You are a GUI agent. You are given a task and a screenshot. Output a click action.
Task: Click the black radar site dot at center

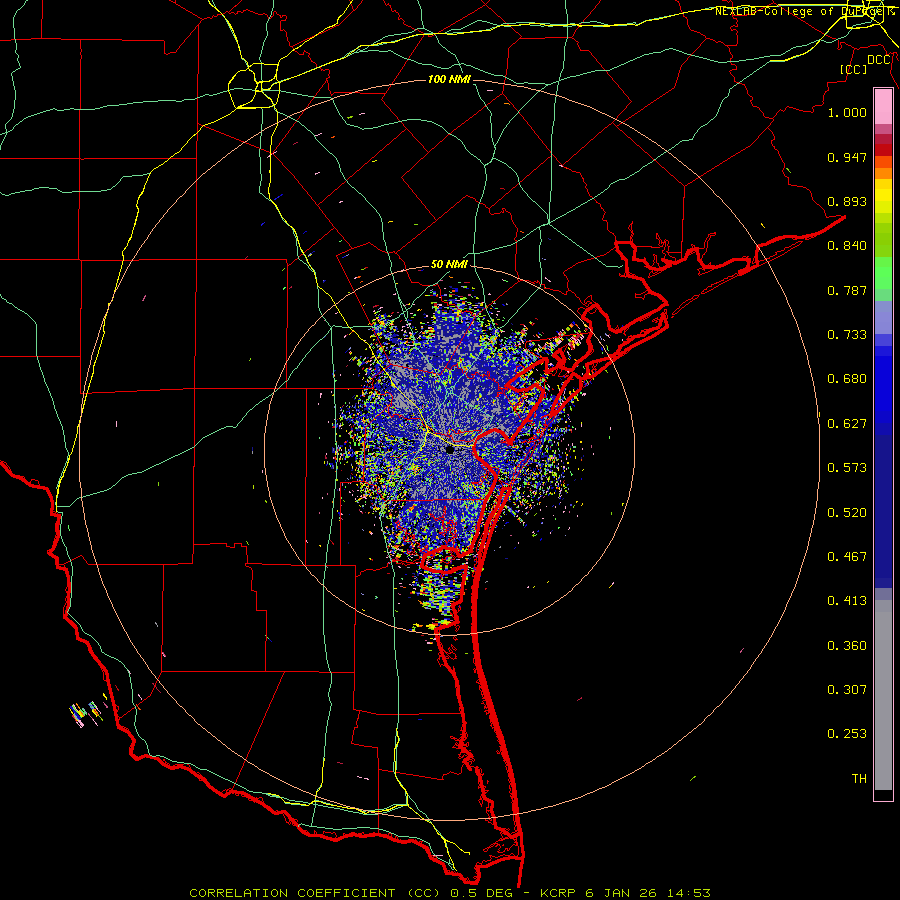(450, 449)
